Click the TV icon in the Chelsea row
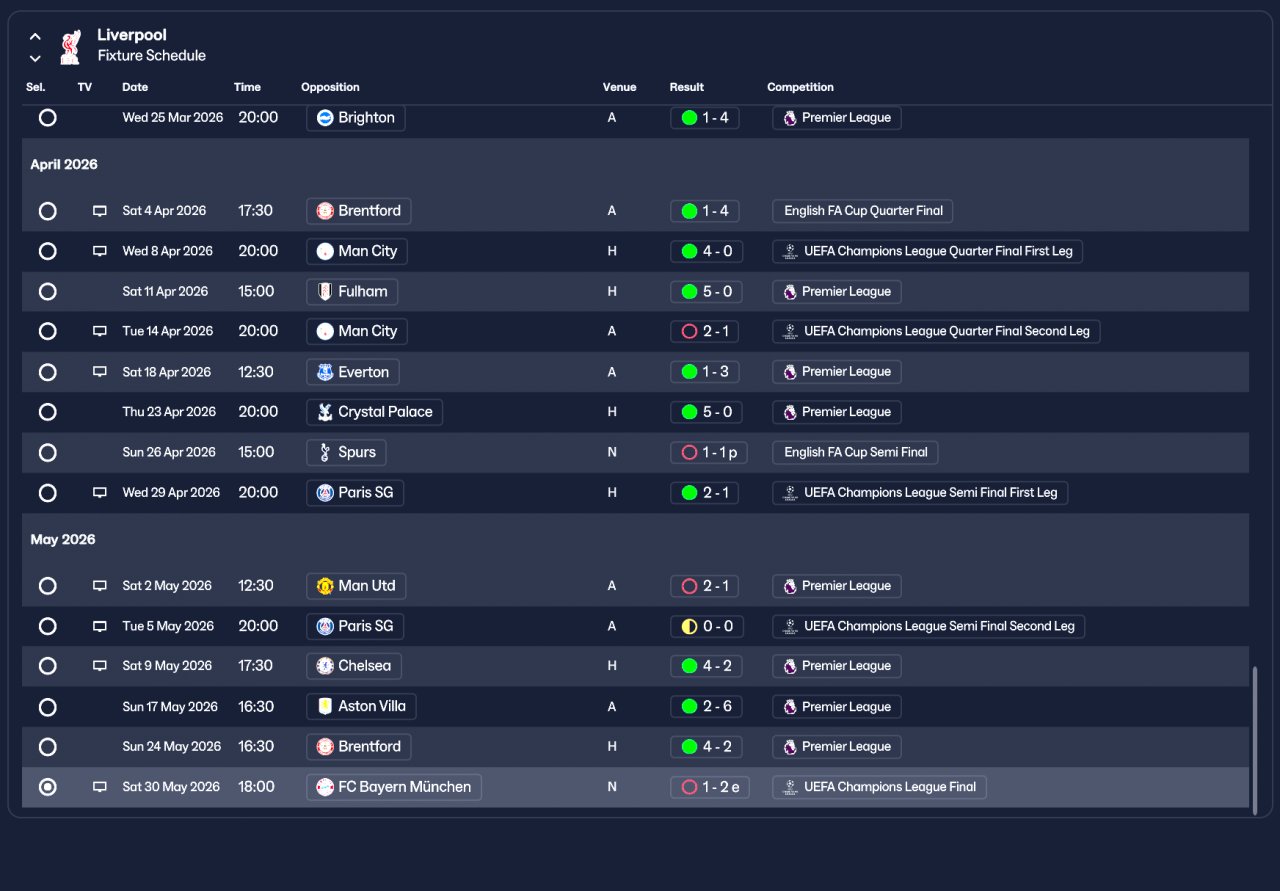This screenshot has height=891, width=1280. (100, 666)
